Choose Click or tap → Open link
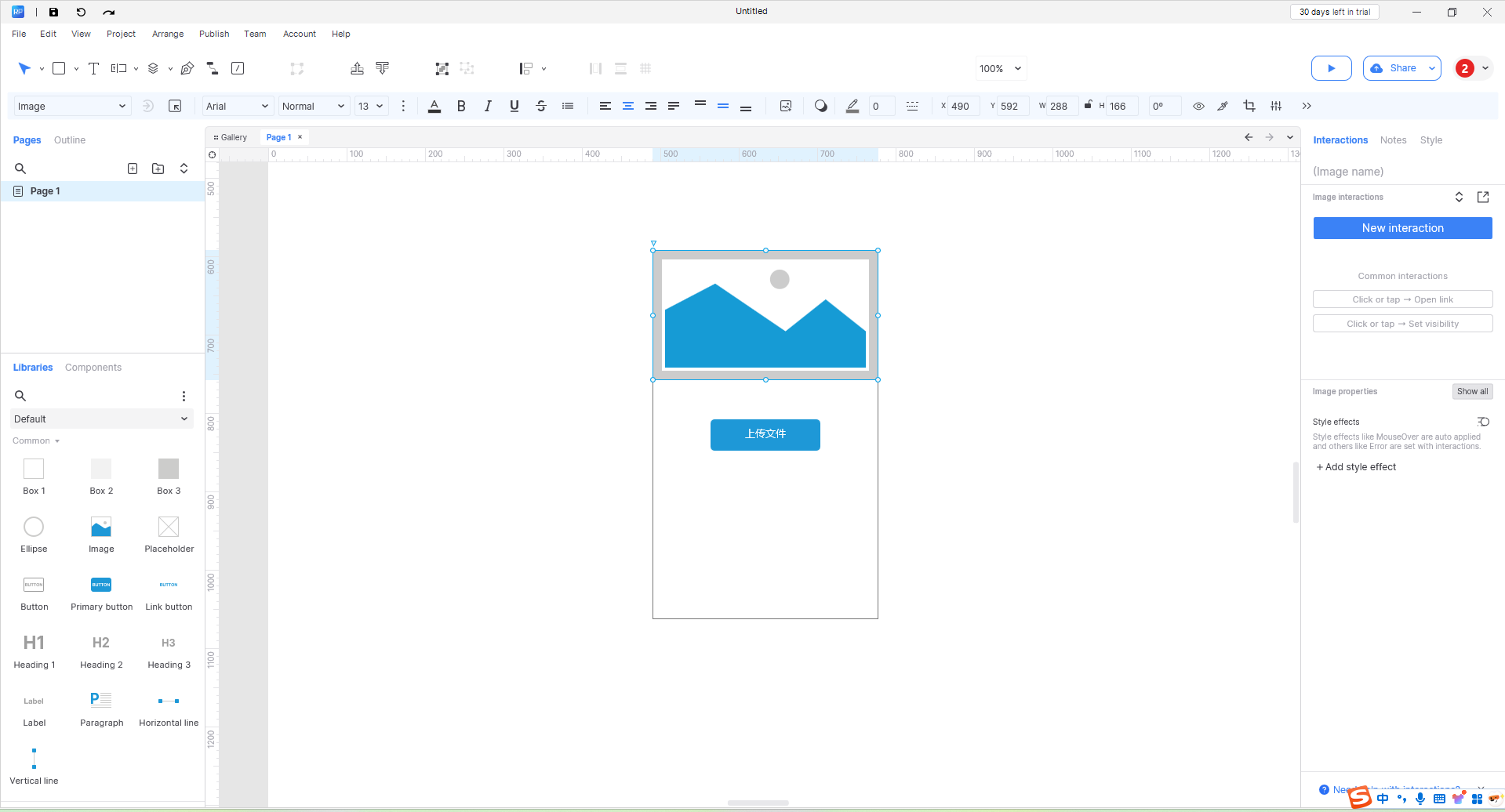Viewport: 1505px width, 812px height. [1403, 299]
